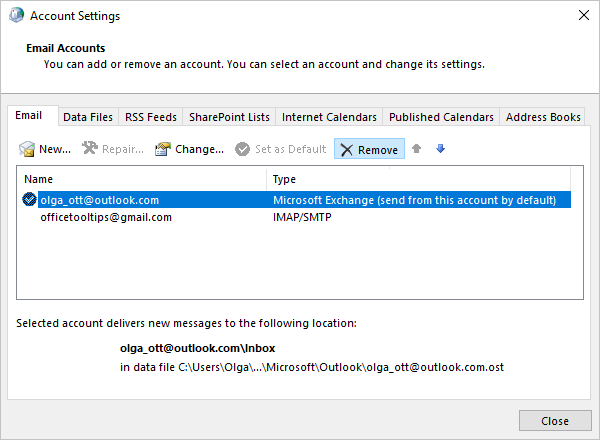Close the dialog with title bar X
Image resolution: width=600 pixels, height=440 pixels.
click(x=584, y=15)
